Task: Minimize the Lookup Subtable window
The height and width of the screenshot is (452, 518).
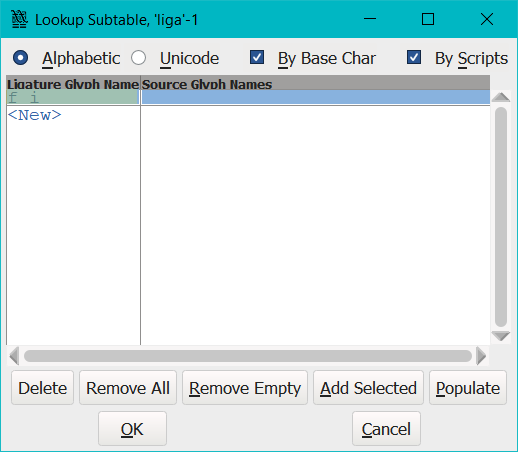Action: (370, 19)
